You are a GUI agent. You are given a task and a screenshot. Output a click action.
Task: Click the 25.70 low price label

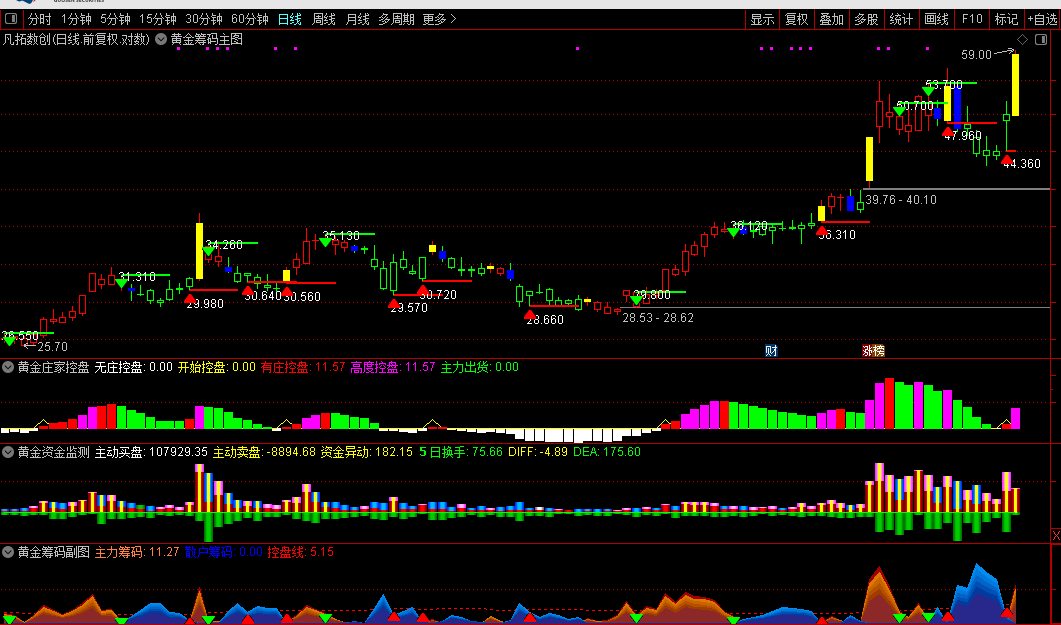(x=52, y=347)
